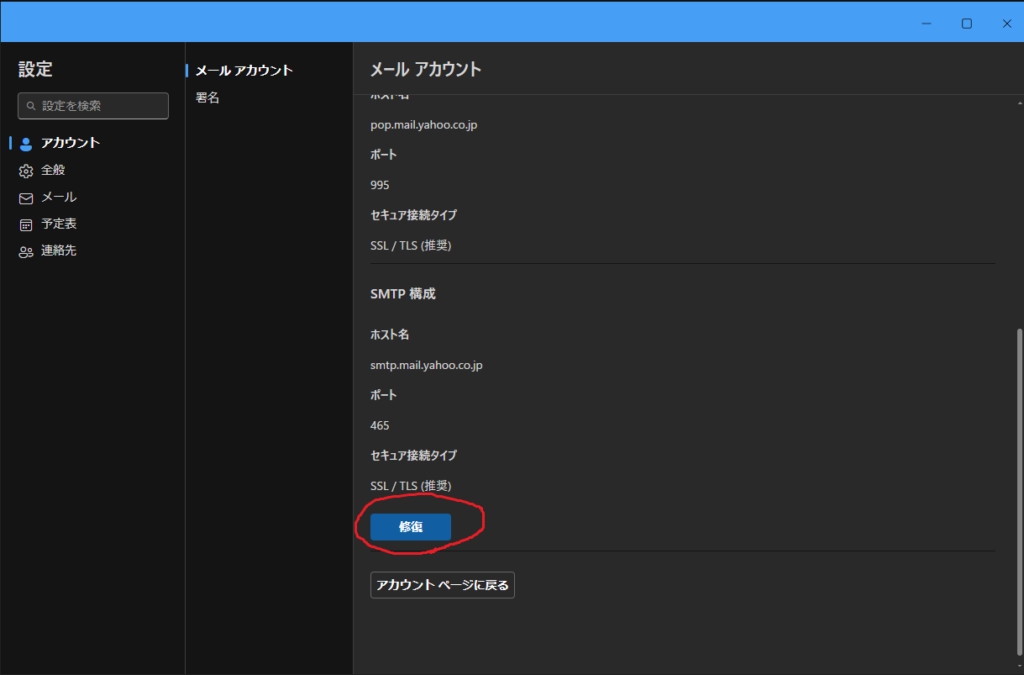Maximize the settings window

tap(967, 23)
